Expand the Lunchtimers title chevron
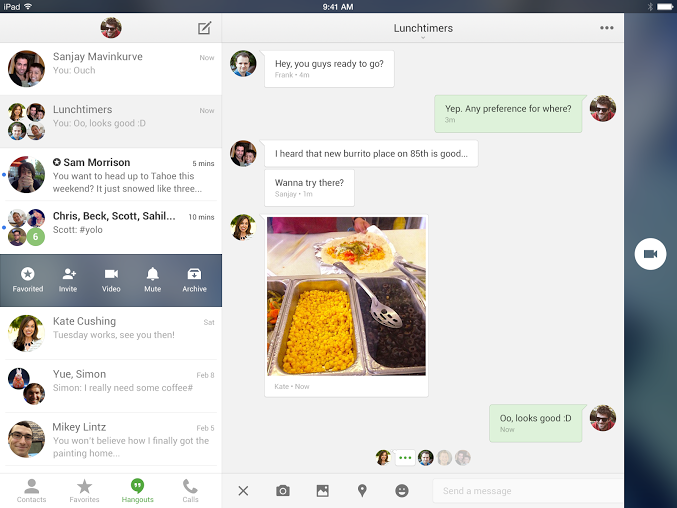 (x=422, y=39)
